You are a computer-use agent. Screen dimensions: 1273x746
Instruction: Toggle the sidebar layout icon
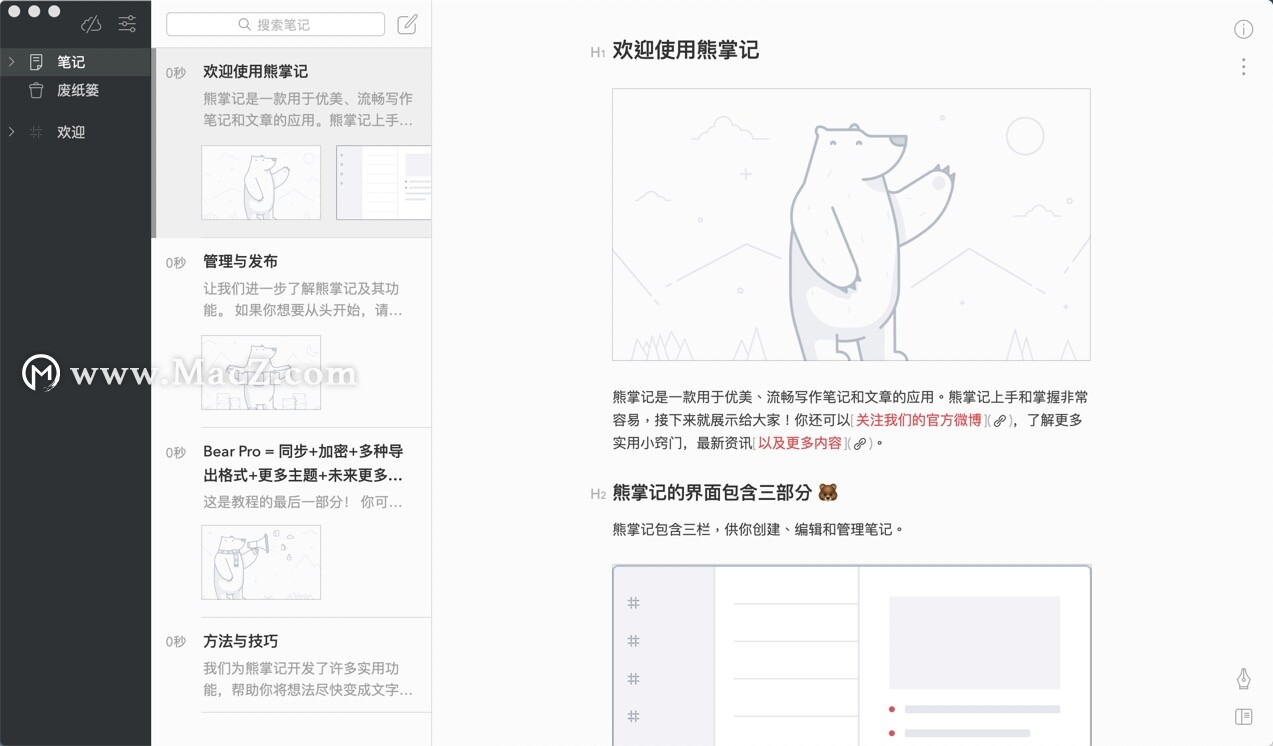point(1243,716)
